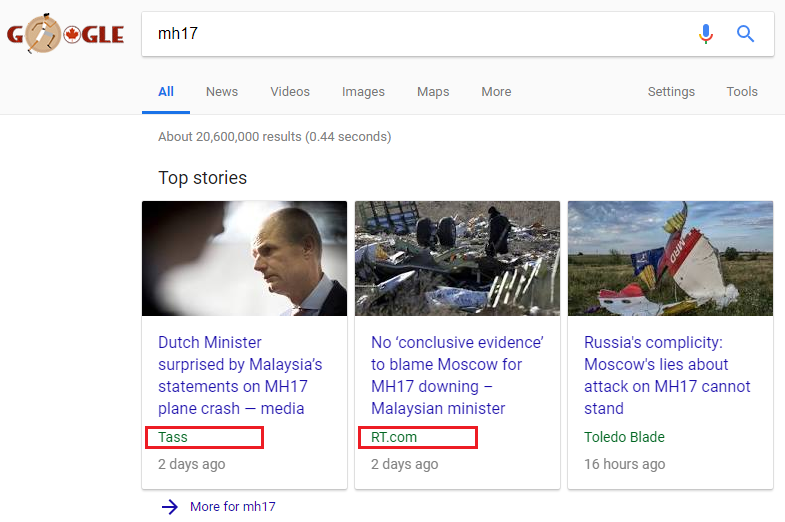Click the arrow icon beside More for mh17
This screenshot has height=522, width=785.
click(x=170, y=506)
